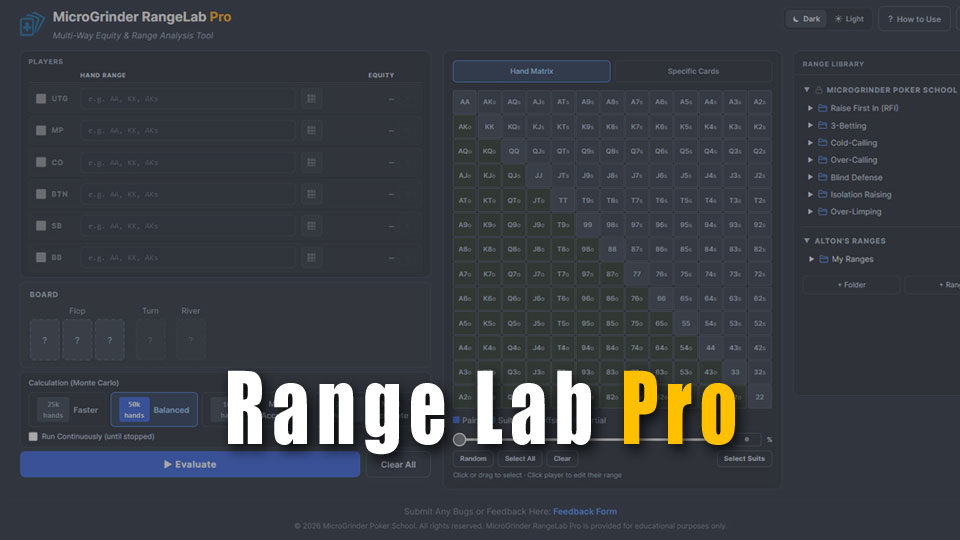This screenshot has height=540, width=960.
Task: Enable the MP player checkbox
Action: coord(41,130)
